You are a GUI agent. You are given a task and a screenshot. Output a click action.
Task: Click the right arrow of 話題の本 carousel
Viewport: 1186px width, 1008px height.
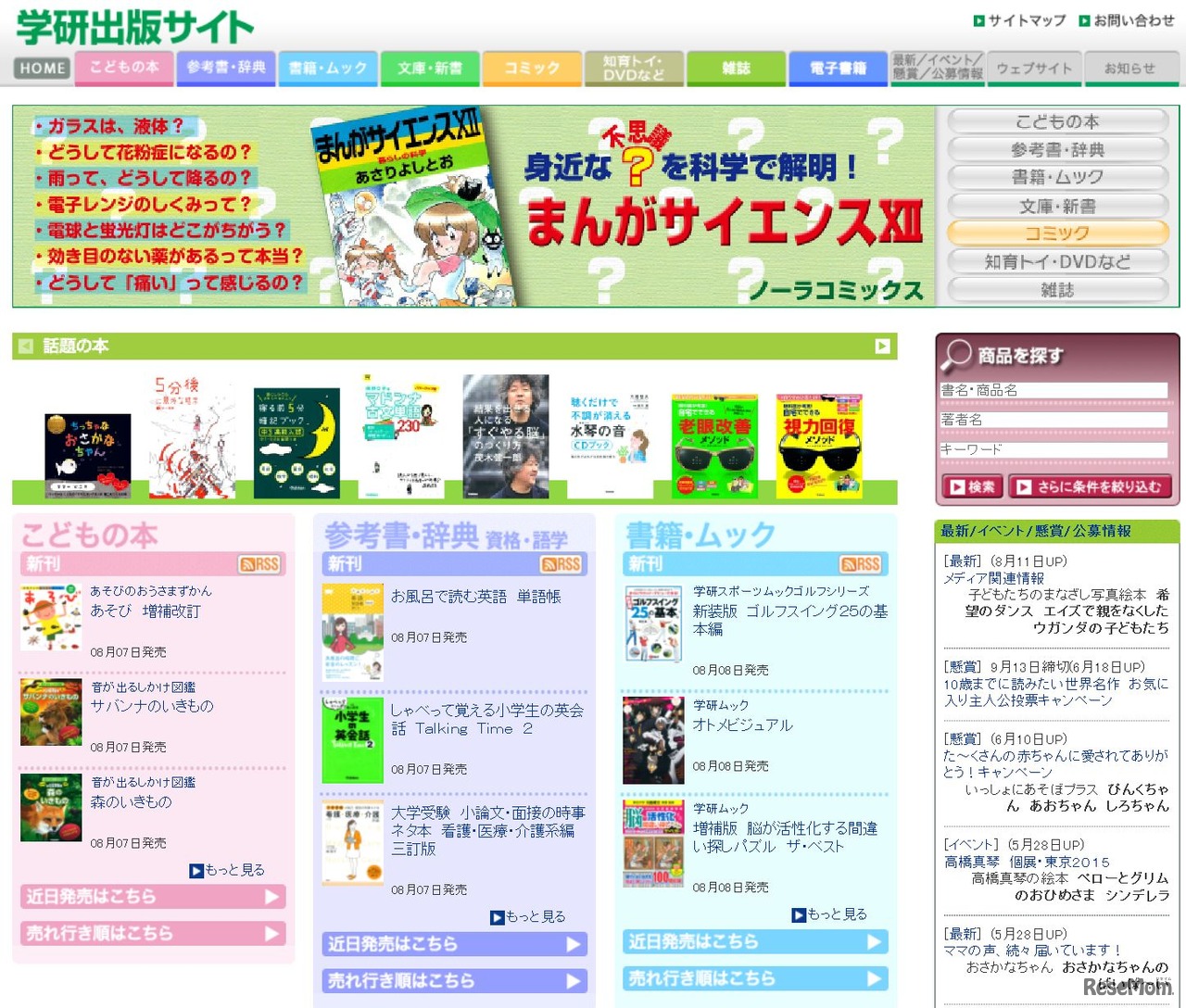pos(882,346)
